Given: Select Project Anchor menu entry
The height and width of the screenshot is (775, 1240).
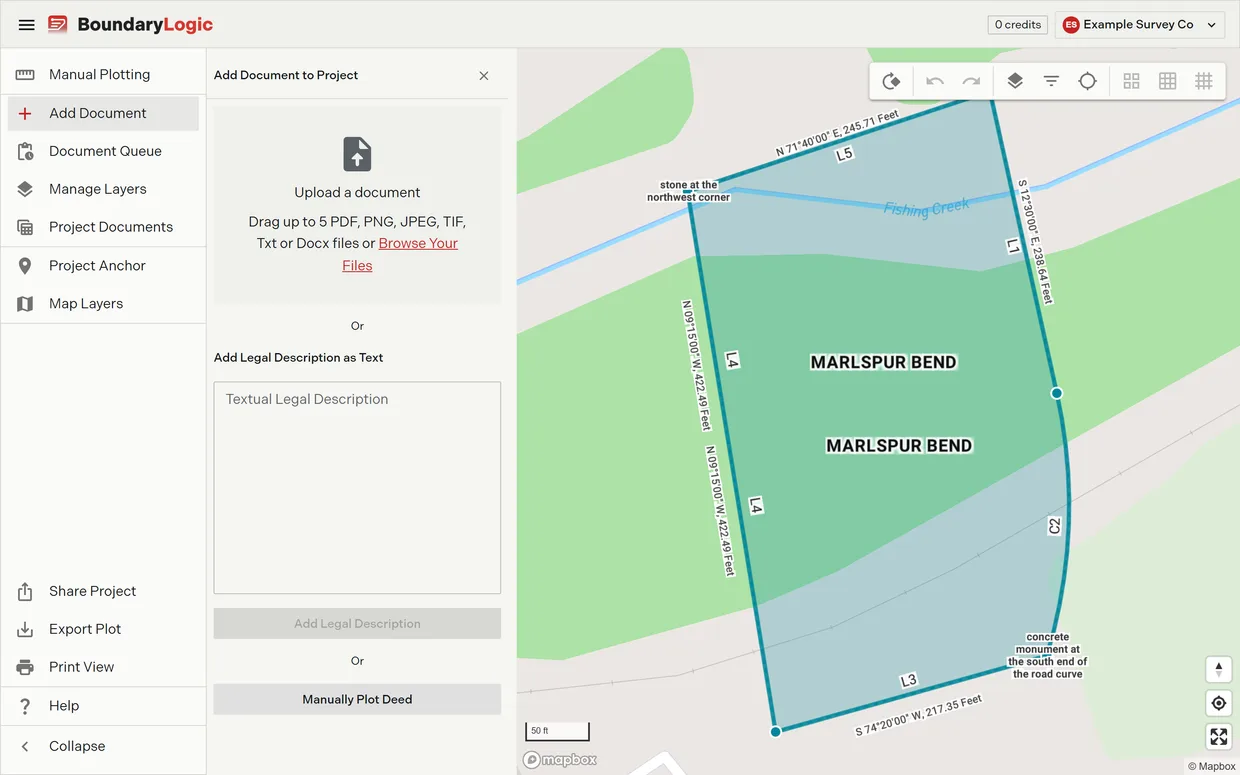Looking at the screenshot, I should coord(103,266).
